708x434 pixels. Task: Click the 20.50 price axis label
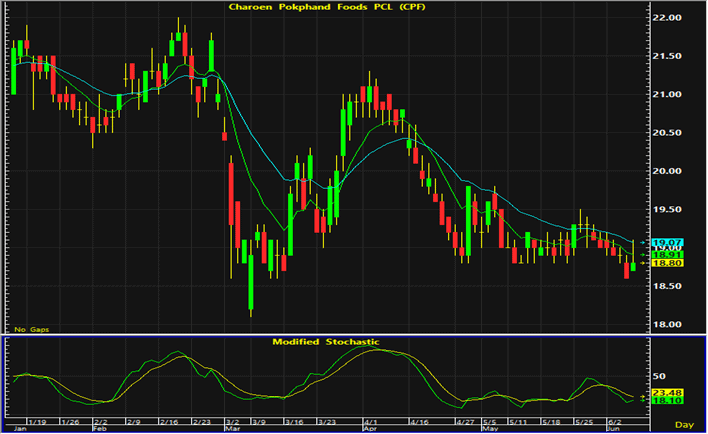click(667, 133)
